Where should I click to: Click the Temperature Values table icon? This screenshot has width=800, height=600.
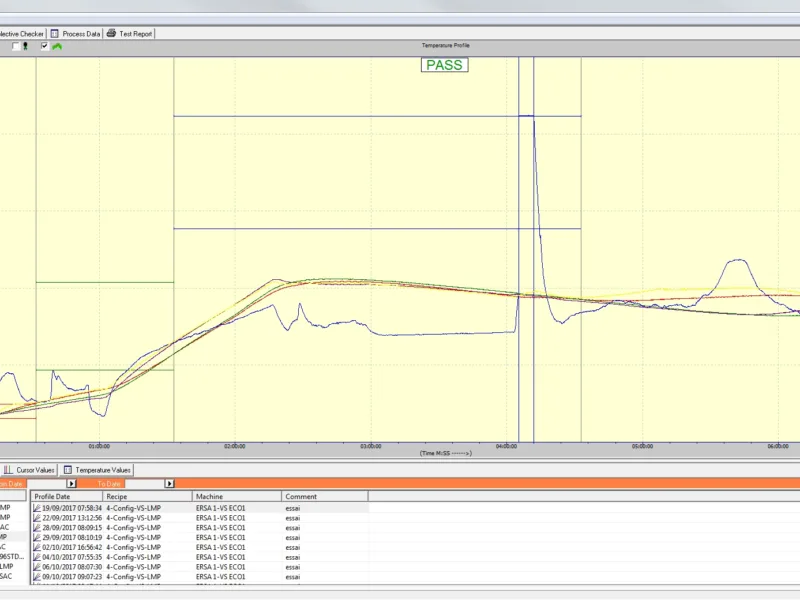(68, 469)
